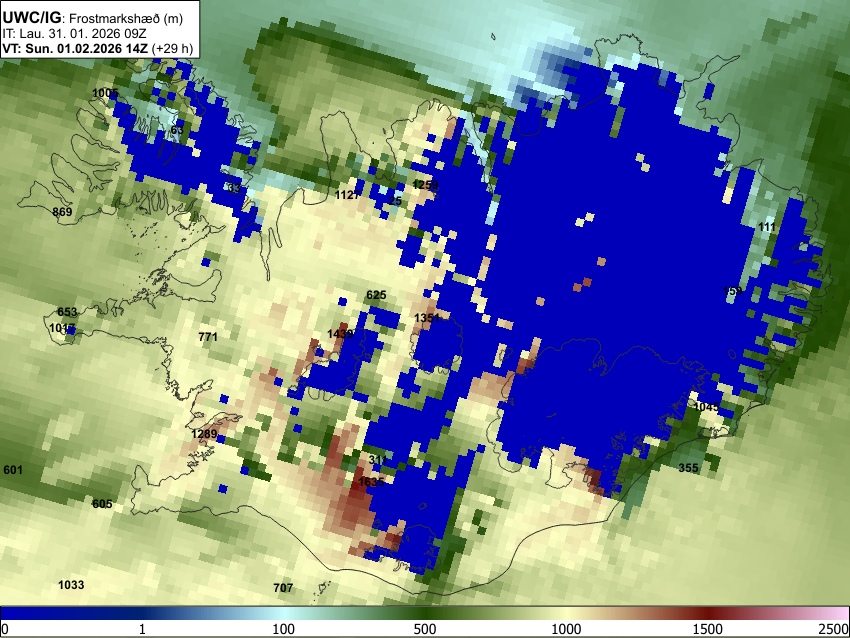Click the legend tick label 1500

(x=708, y=629)
